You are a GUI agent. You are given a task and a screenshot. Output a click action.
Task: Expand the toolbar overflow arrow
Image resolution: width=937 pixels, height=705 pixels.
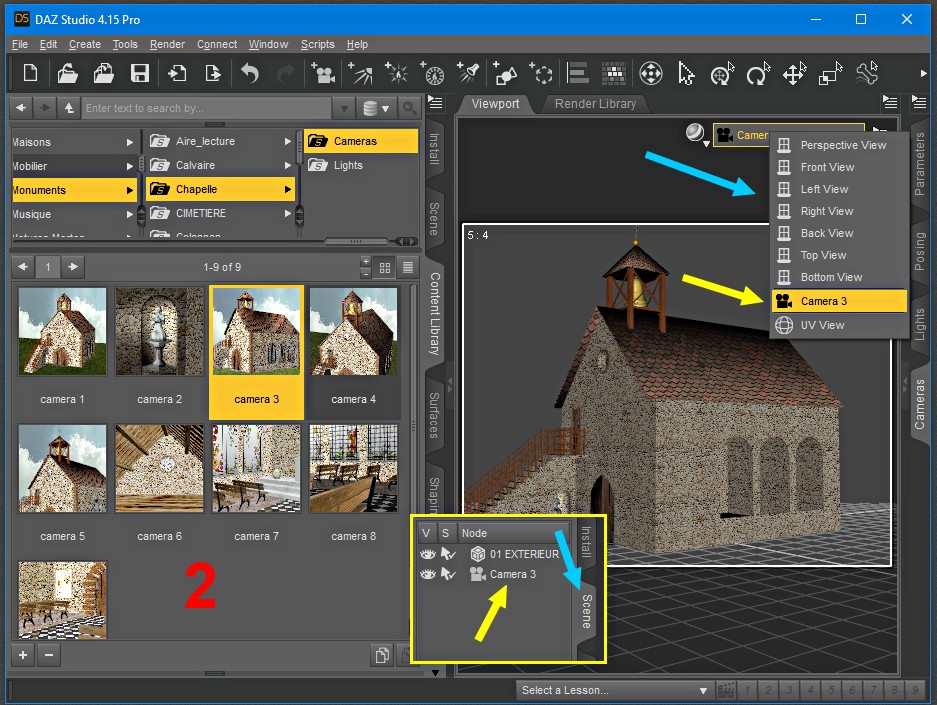pyautogui.click(x=923, y=74)
